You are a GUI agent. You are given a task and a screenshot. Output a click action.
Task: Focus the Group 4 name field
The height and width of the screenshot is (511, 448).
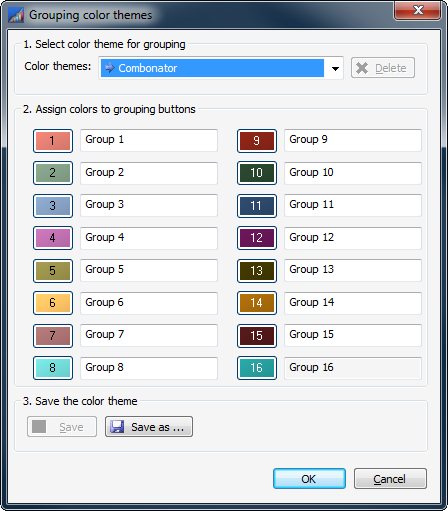coord(149,238)
